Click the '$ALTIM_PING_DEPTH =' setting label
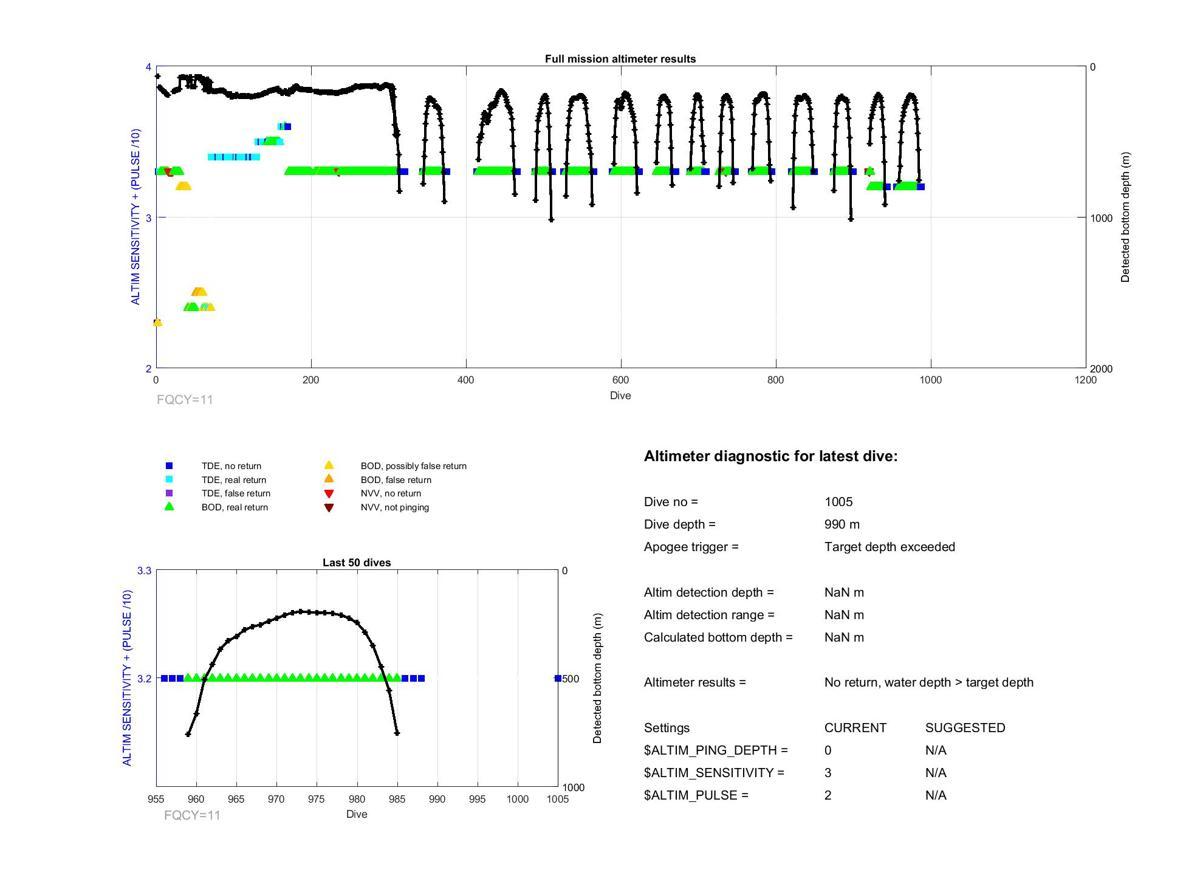Image resolution: width=1200 pixels, height=885 pixels. 716,750
